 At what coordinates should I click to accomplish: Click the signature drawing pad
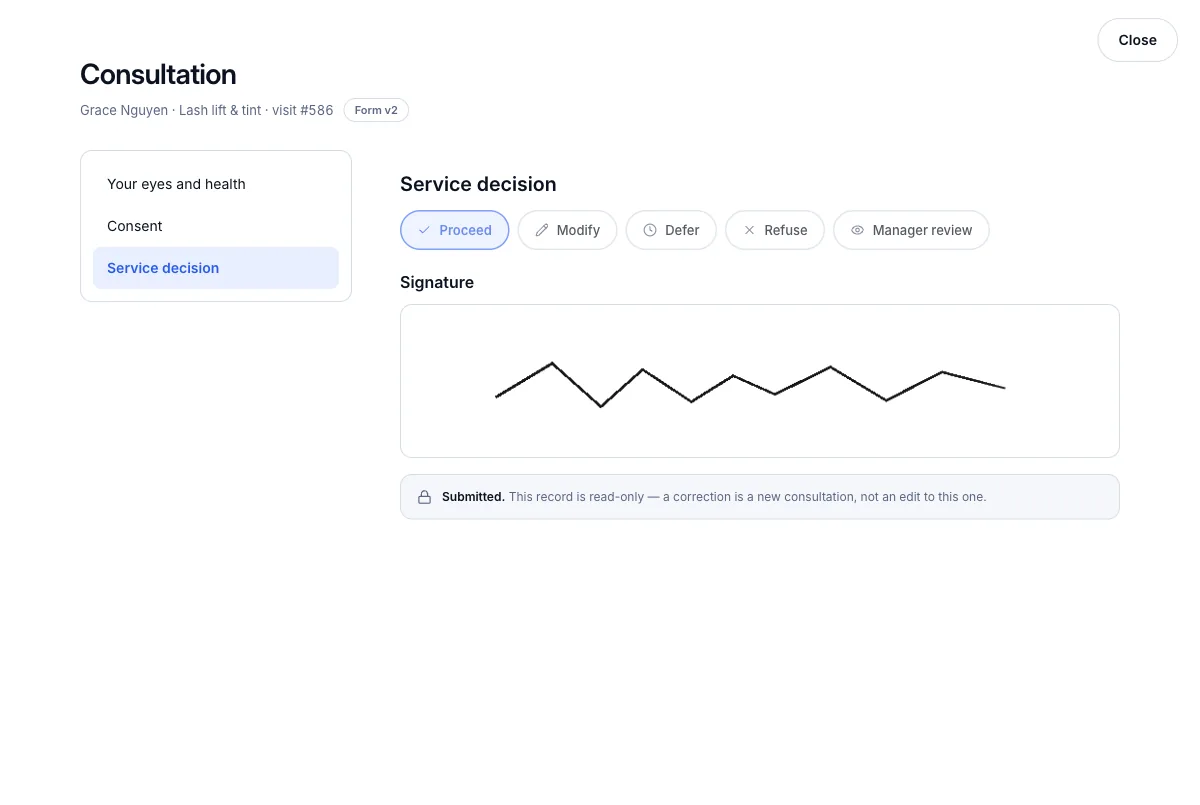click(x=760, y=381)
